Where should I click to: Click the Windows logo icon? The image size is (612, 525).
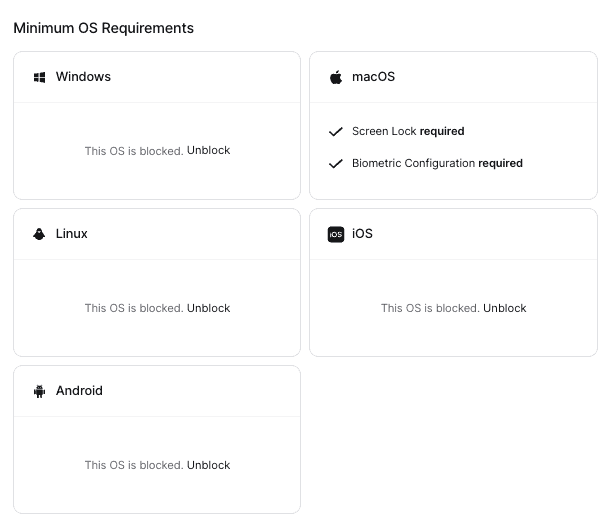pos(40,77)
